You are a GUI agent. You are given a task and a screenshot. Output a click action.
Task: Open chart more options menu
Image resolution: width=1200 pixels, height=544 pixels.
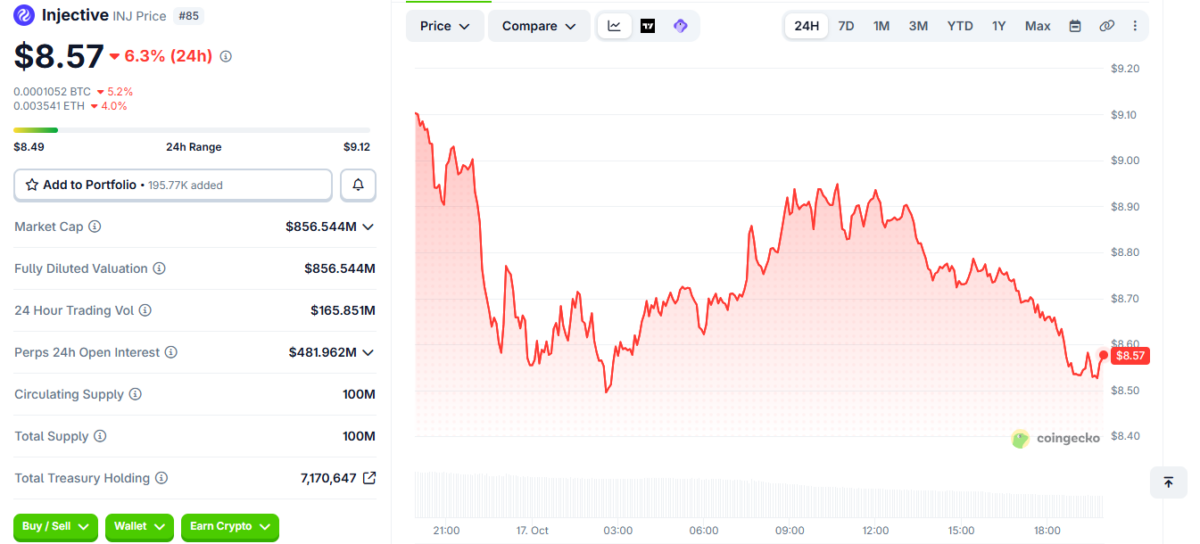click(x=1135, y=26)
